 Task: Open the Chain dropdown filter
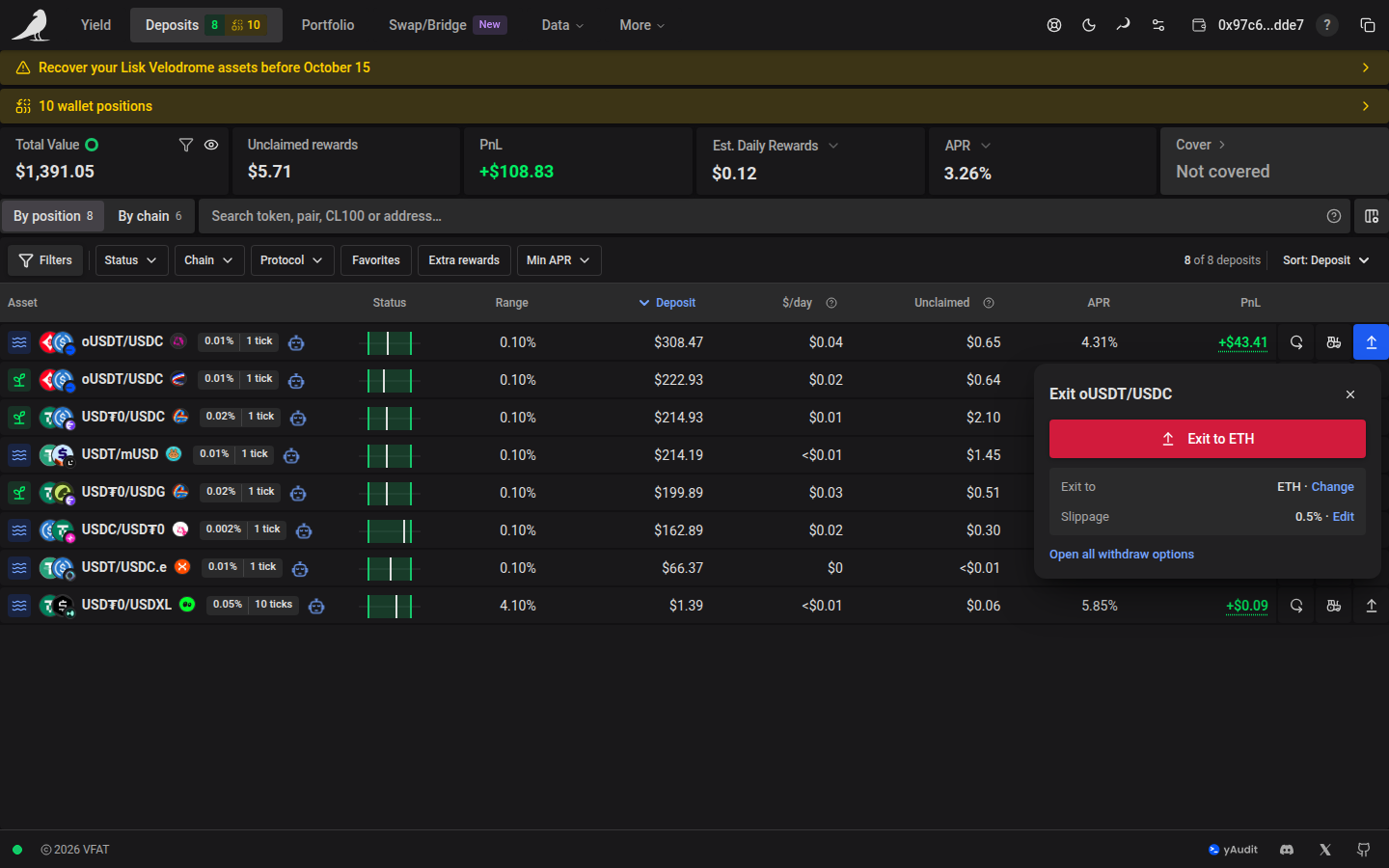coord(209,260)
